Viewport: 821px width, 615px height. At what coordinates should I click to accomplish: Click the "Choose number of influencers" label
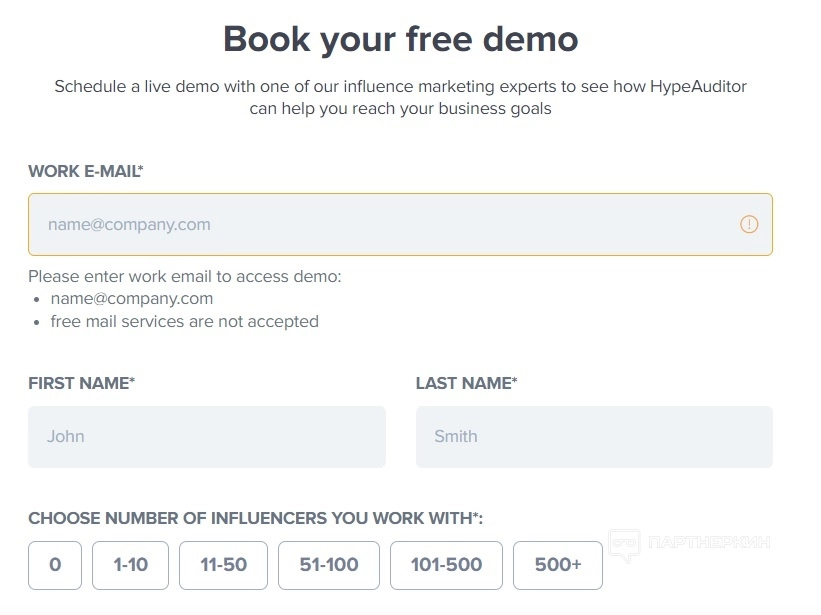click(256, 518)
